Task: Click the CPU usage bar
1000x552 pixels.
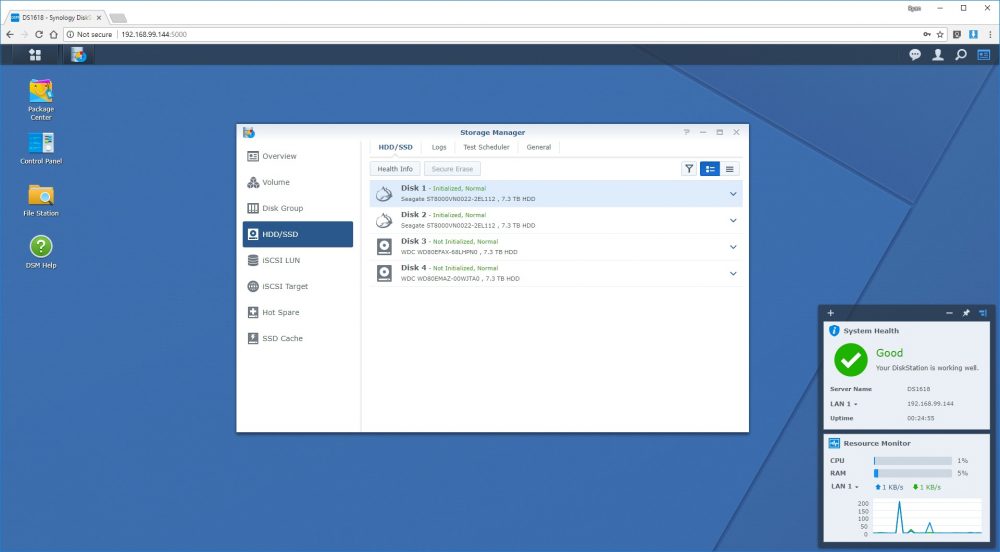Action: 913,460
